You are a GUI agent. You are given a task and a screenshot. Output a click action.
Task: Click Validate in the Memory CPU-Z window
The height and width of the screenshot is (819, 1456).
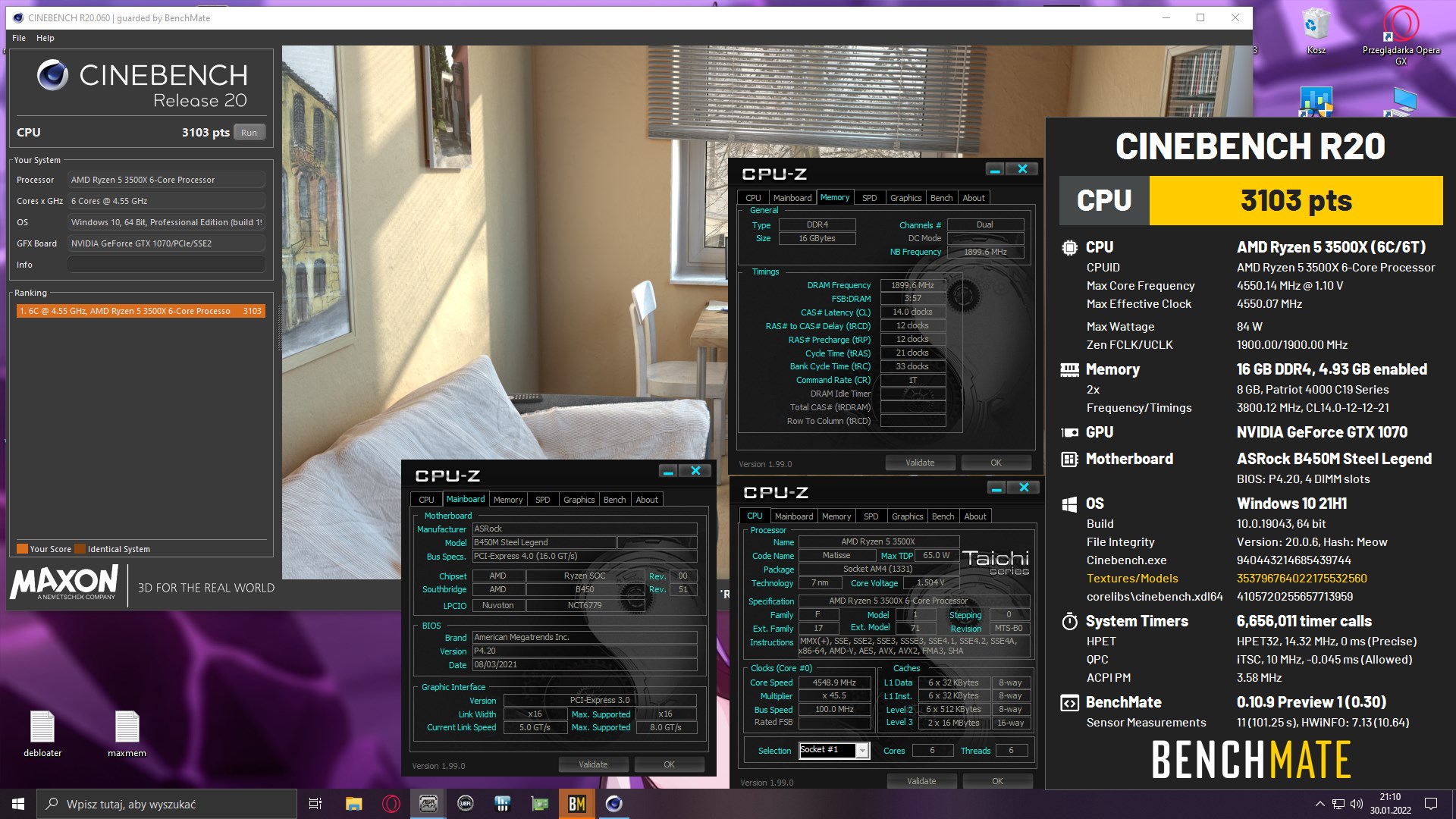tap(920, 463)
